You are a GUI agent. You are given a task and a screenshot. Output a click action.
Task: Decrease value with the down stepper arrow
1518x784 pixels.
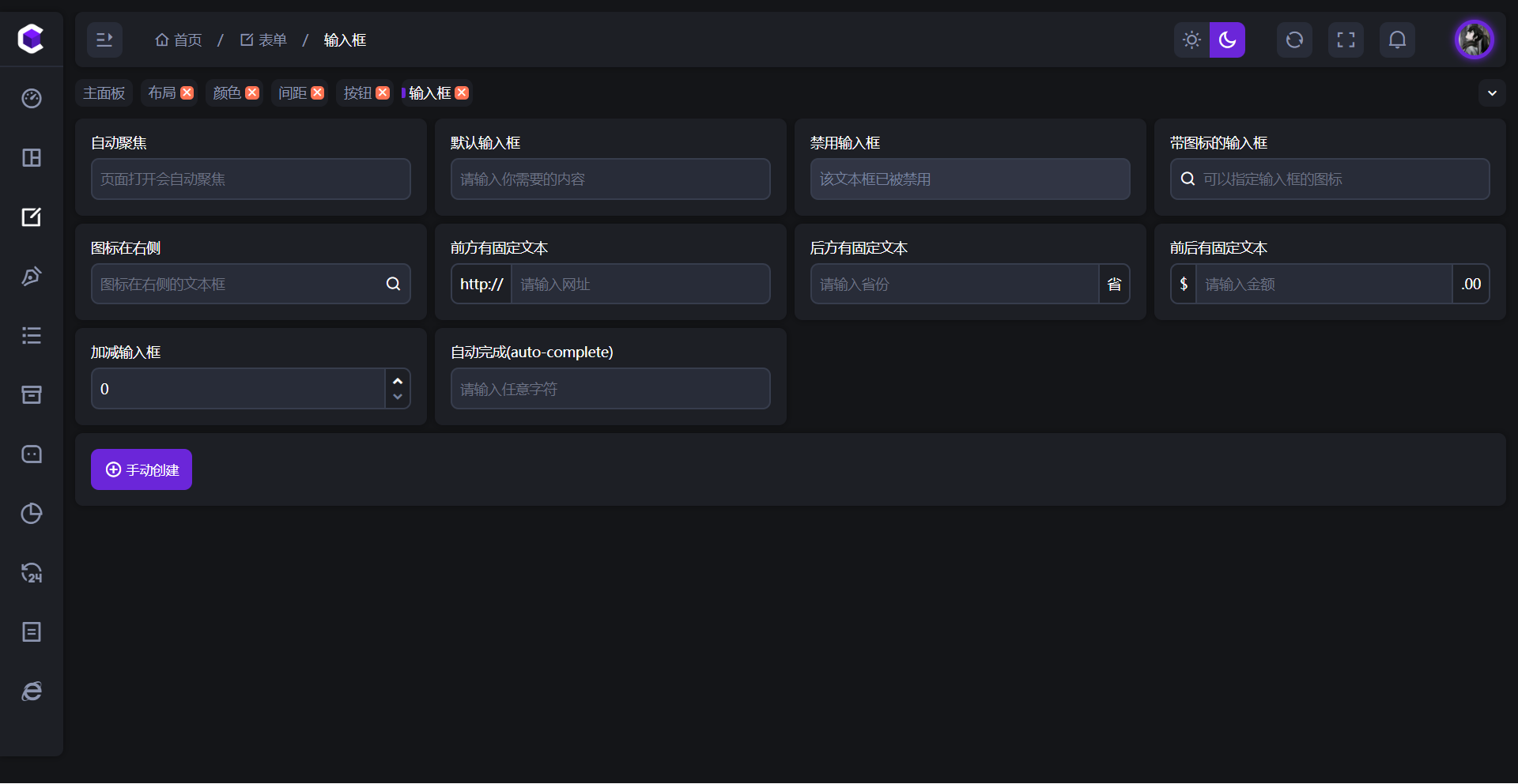click(398, 398)
